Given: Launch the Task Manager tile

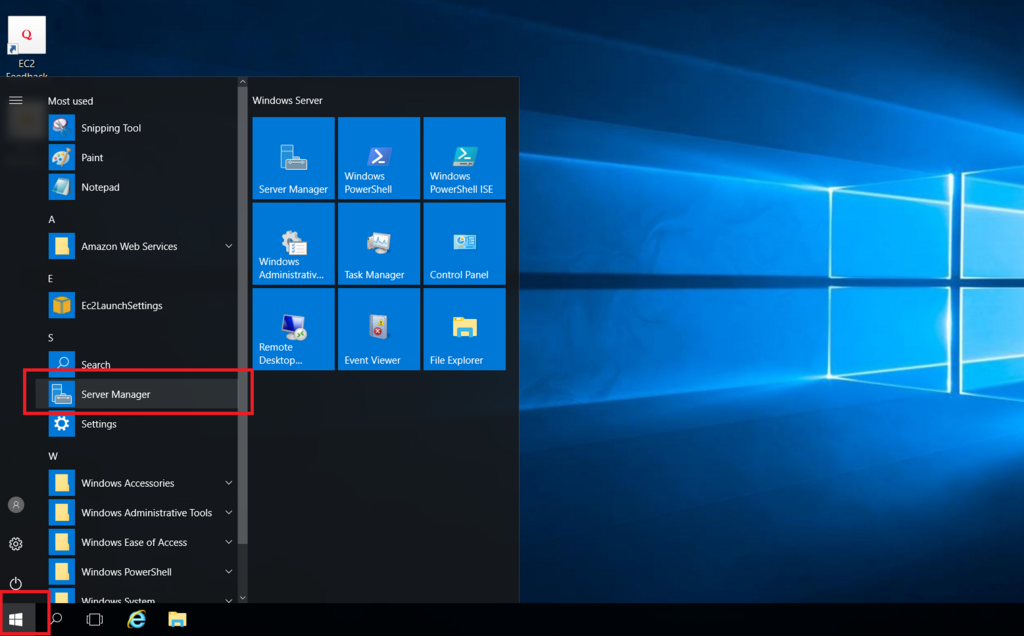Looking at the screenshot, I should click(379, 244).
